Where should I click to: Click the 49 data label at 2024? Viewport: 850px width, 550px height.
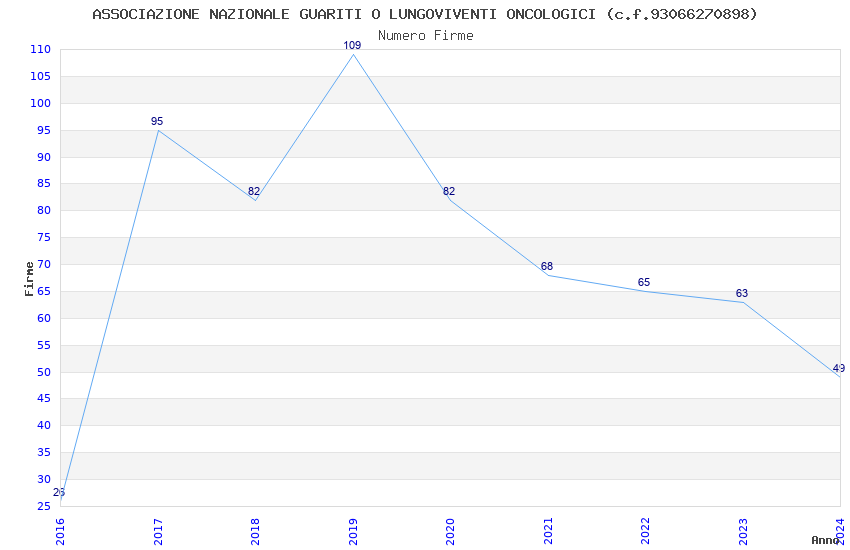click(x=839, y=368)
